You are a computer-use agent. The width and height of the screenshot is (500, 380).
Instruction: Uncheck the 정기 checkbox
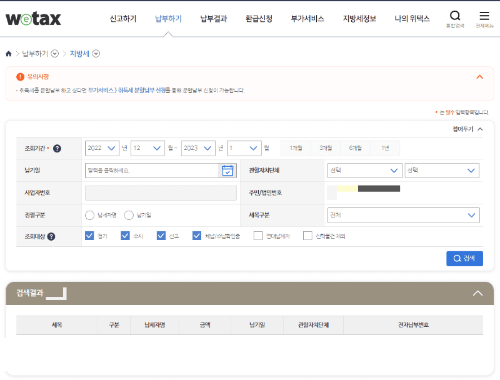tap(89, 236)
